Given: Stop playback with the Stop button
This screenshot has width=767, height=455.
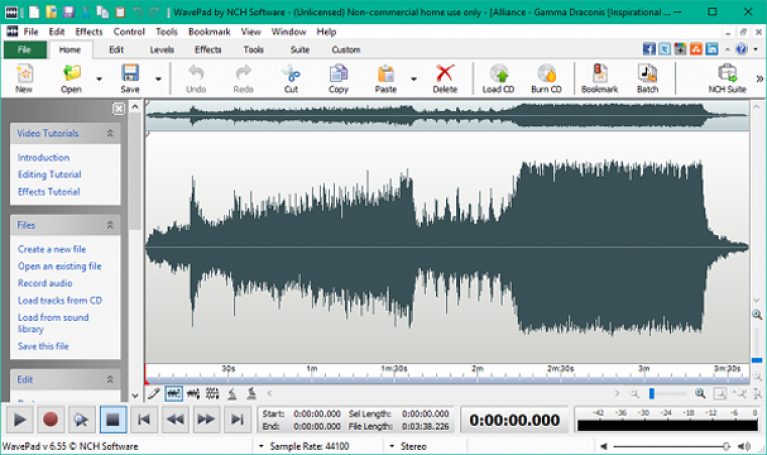Looking at the screenshot, I should pos(113,419).
